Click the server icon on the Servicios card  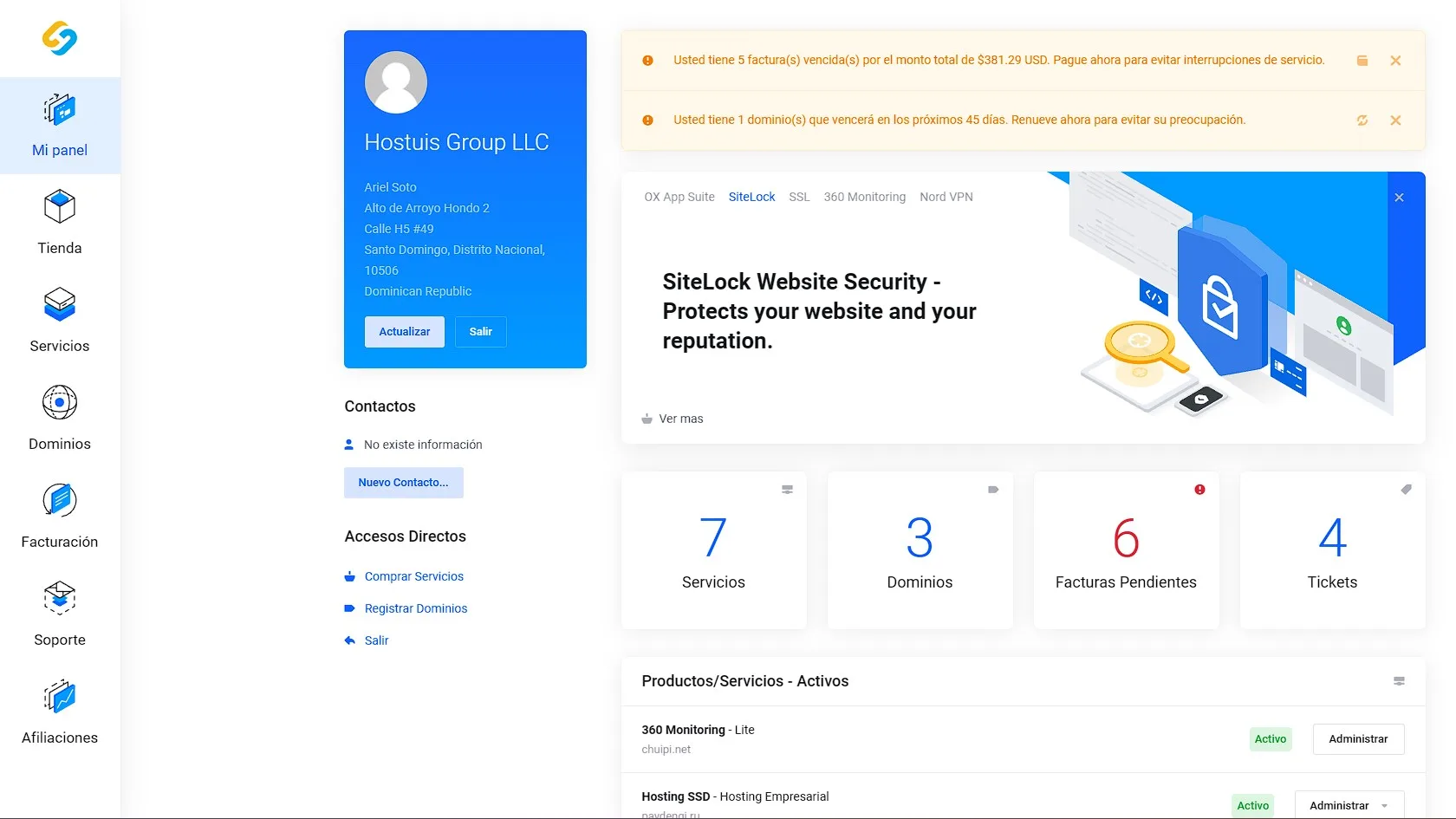787,490
